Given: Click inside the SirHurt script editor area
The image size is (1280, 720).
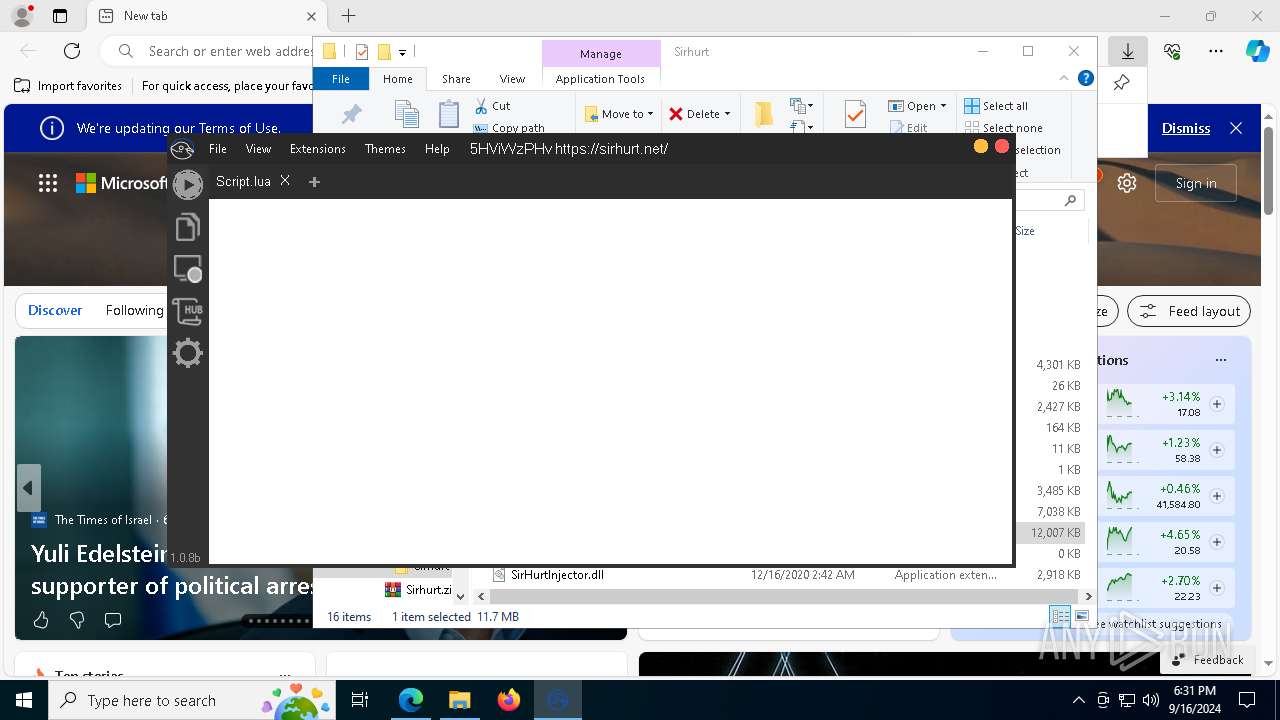Looking at the screenshot, I should (610, 381).
